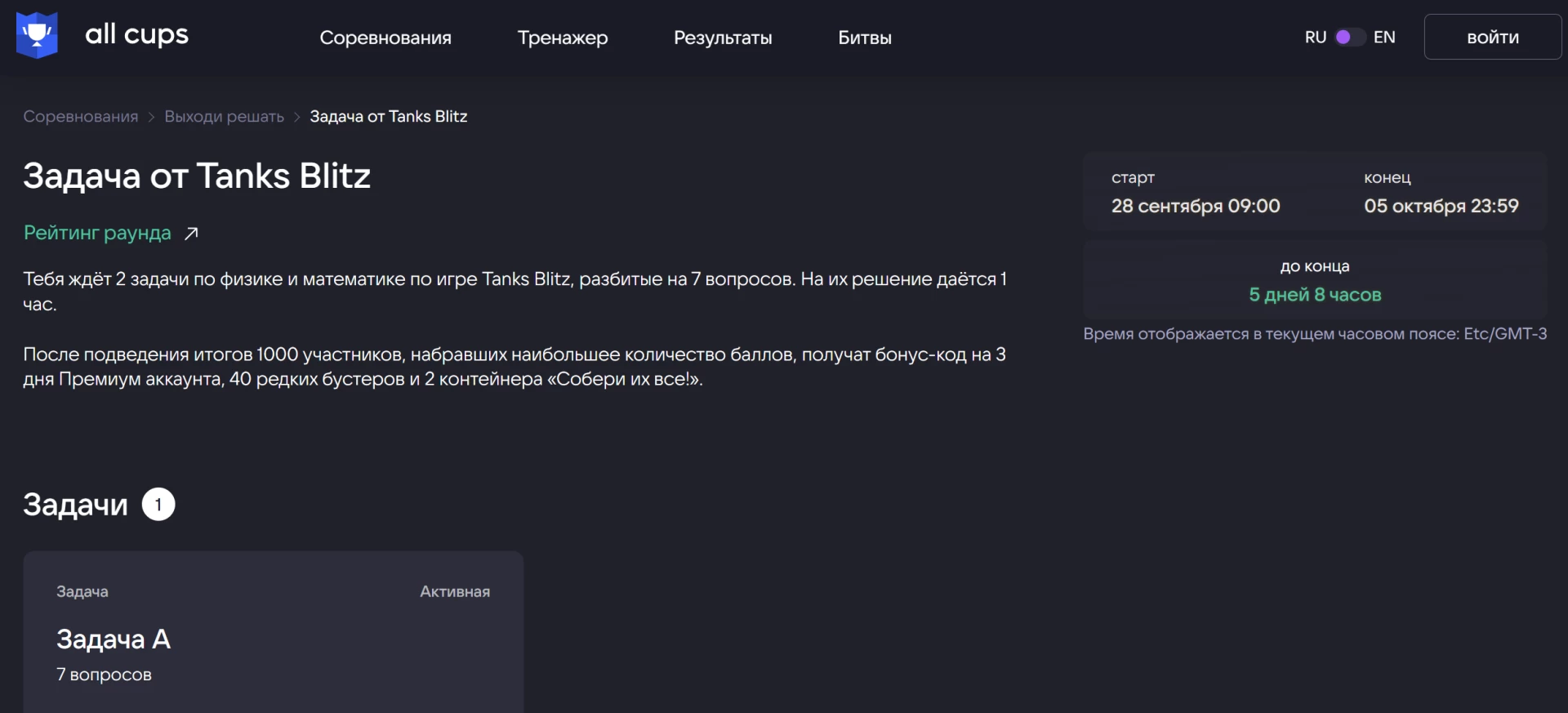Image resolution: width=1568 pixels, height=713 pixels.
Task: Go to Соревнования breadcrumb link
Action: click(x=81, y=117)
